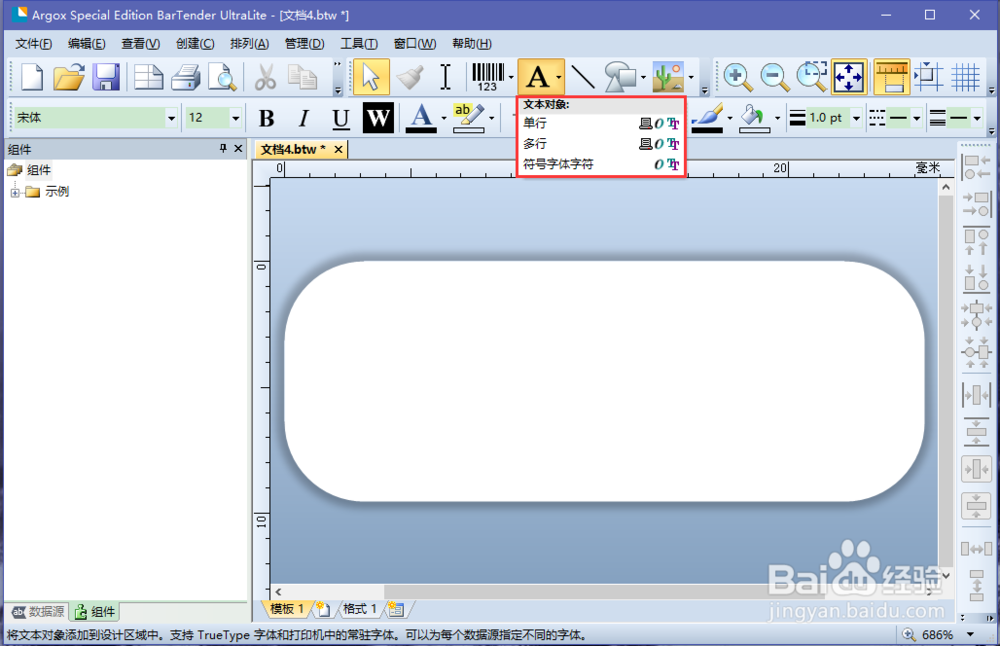Image resolution: width=1000 pixels, height=646 pixels.
Task: Open a file using the folder icon
Action: tap(69, 77)
